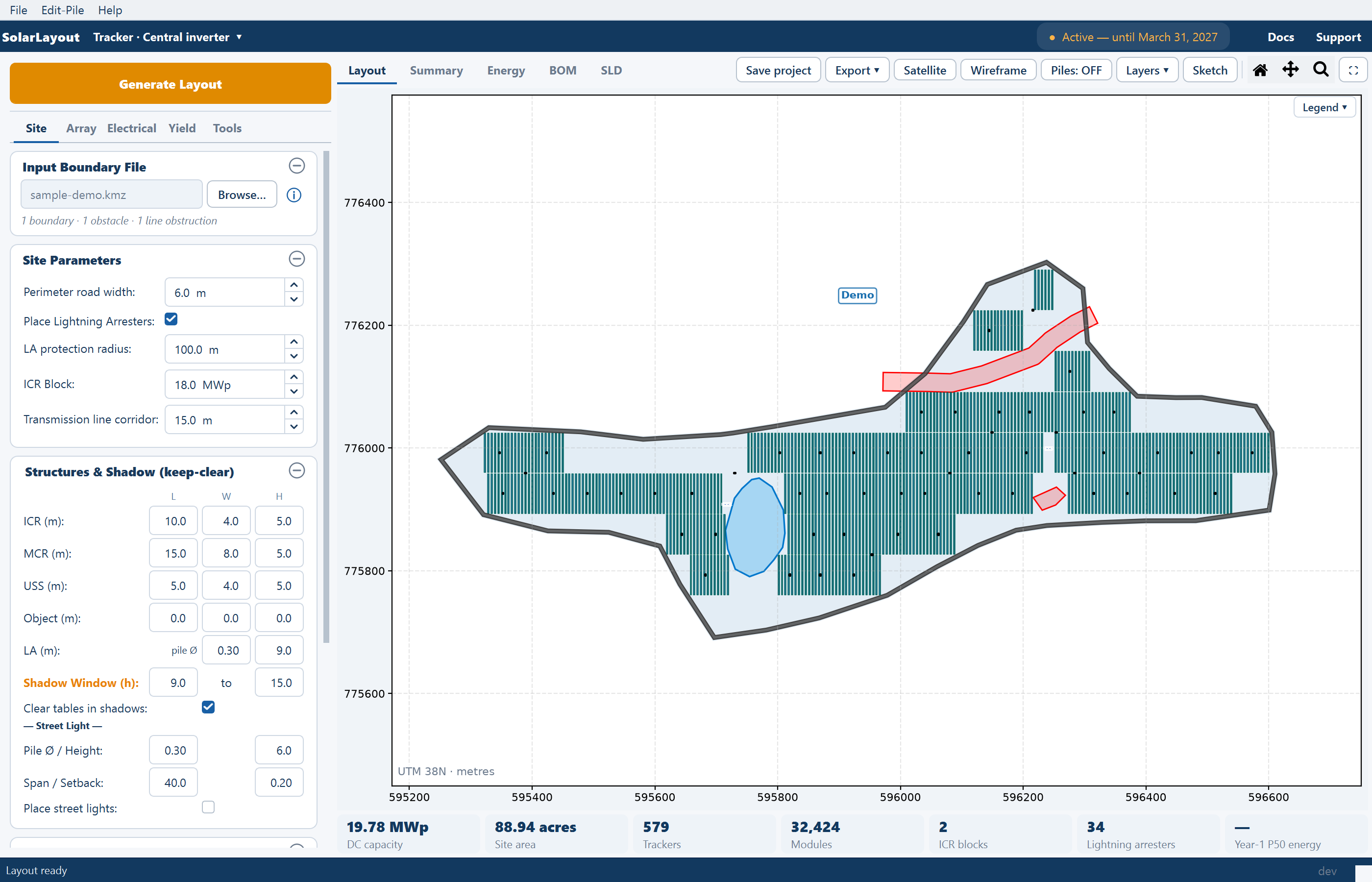Open the Layers dropdown
Viewport: 1372px width, 882px height.
(x=1147, y=71)
